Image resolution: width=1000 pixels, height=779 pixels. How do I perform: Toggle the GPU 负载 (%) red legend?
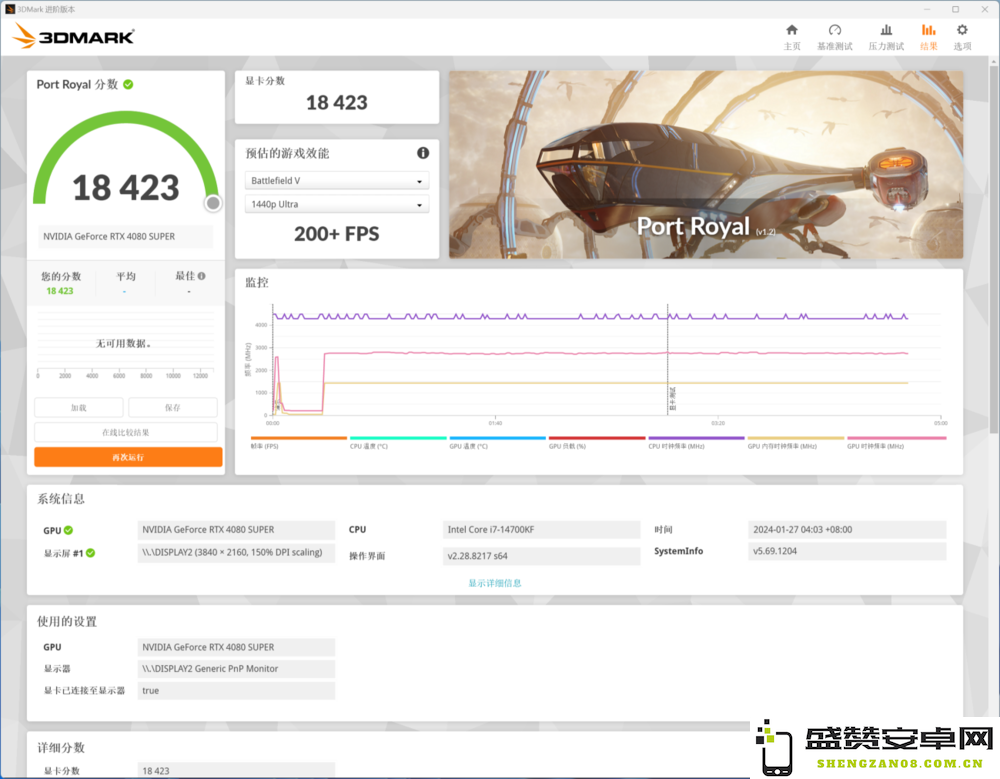click(x=597, y=442)
